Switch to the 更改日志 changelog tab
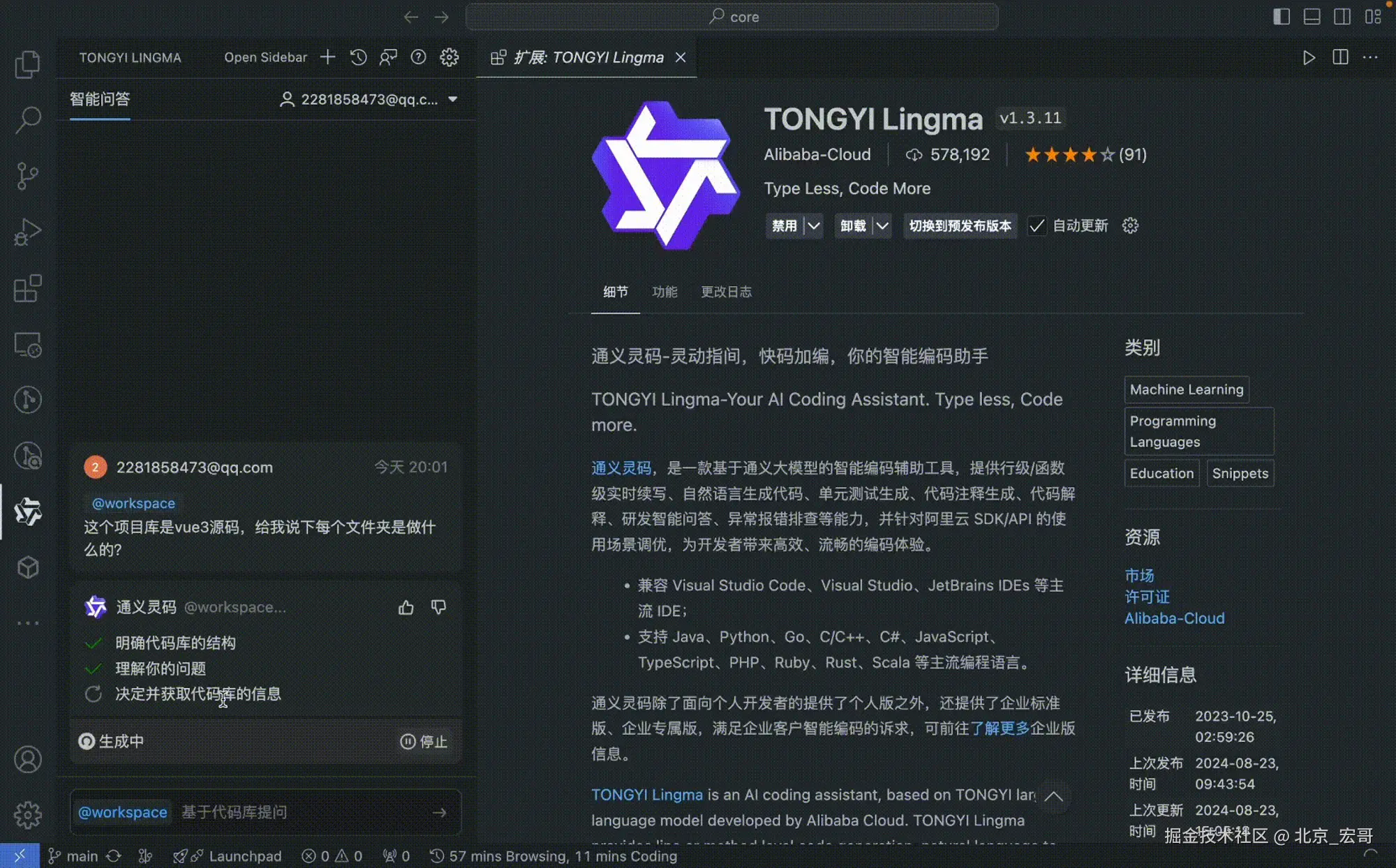This screenshot has height=868, width=1396. (726, 292)
